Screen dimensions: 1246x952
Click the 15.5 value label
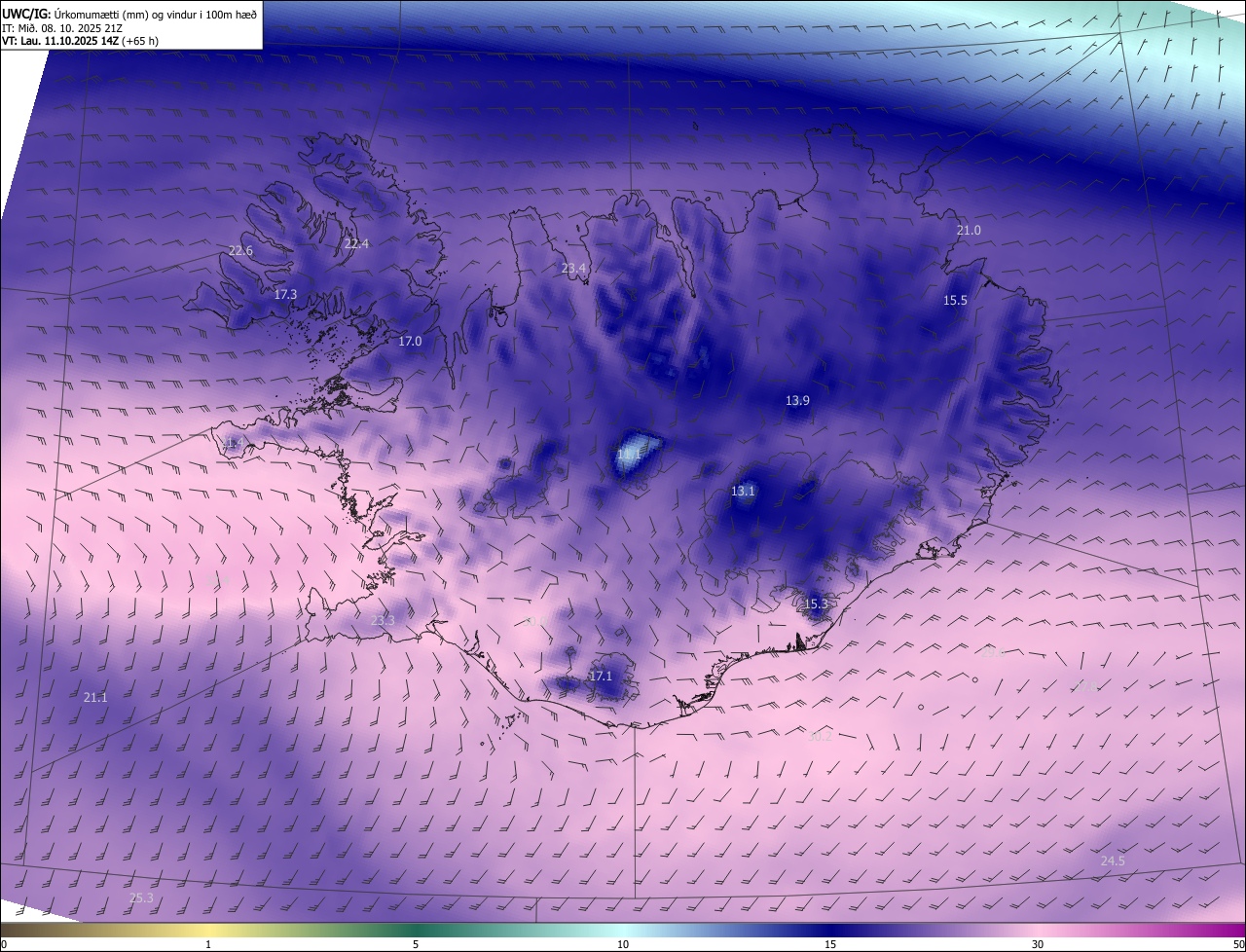[x=955, y=301]
